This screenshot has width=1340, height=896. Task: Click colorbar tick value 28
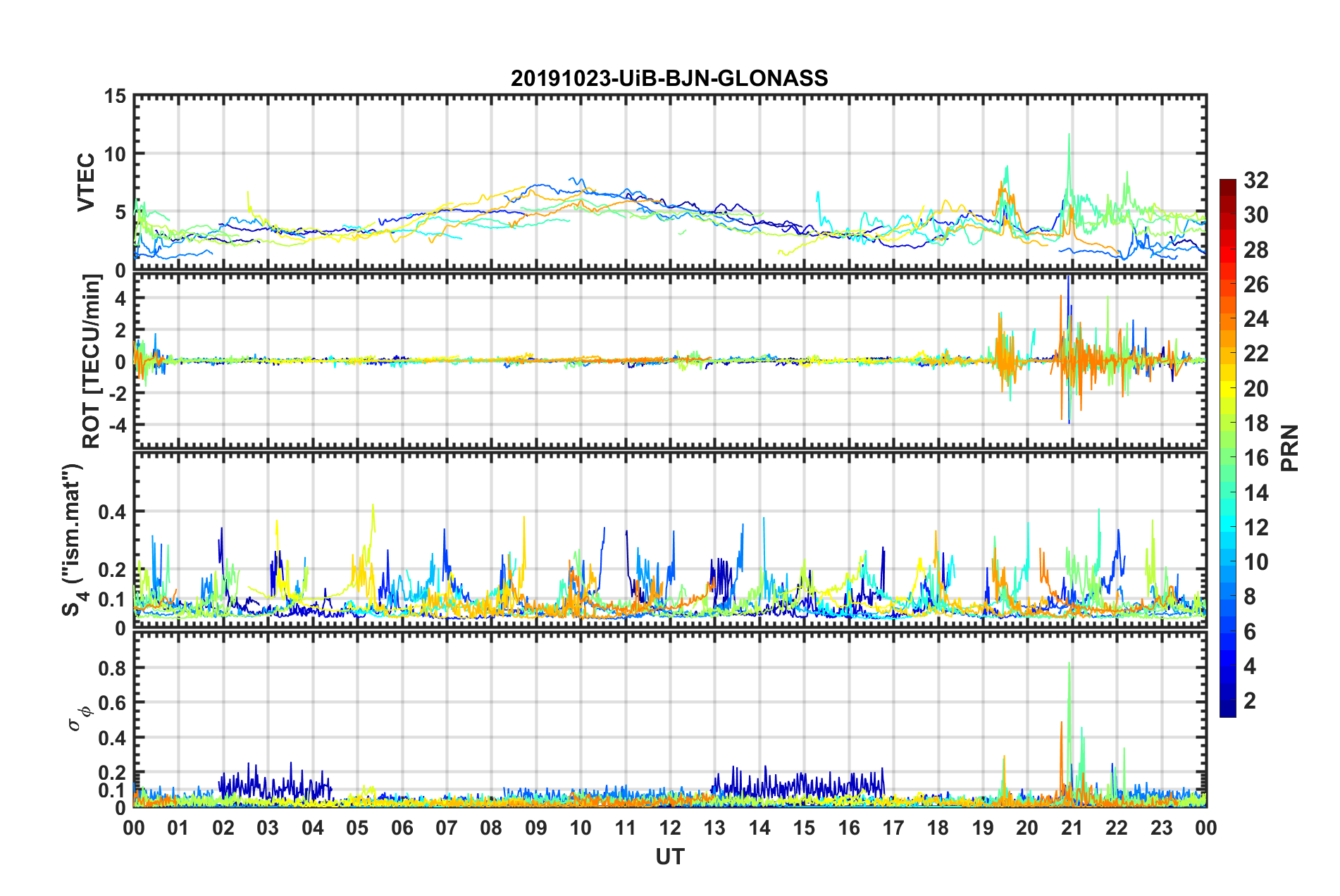tap(1256, 250)
